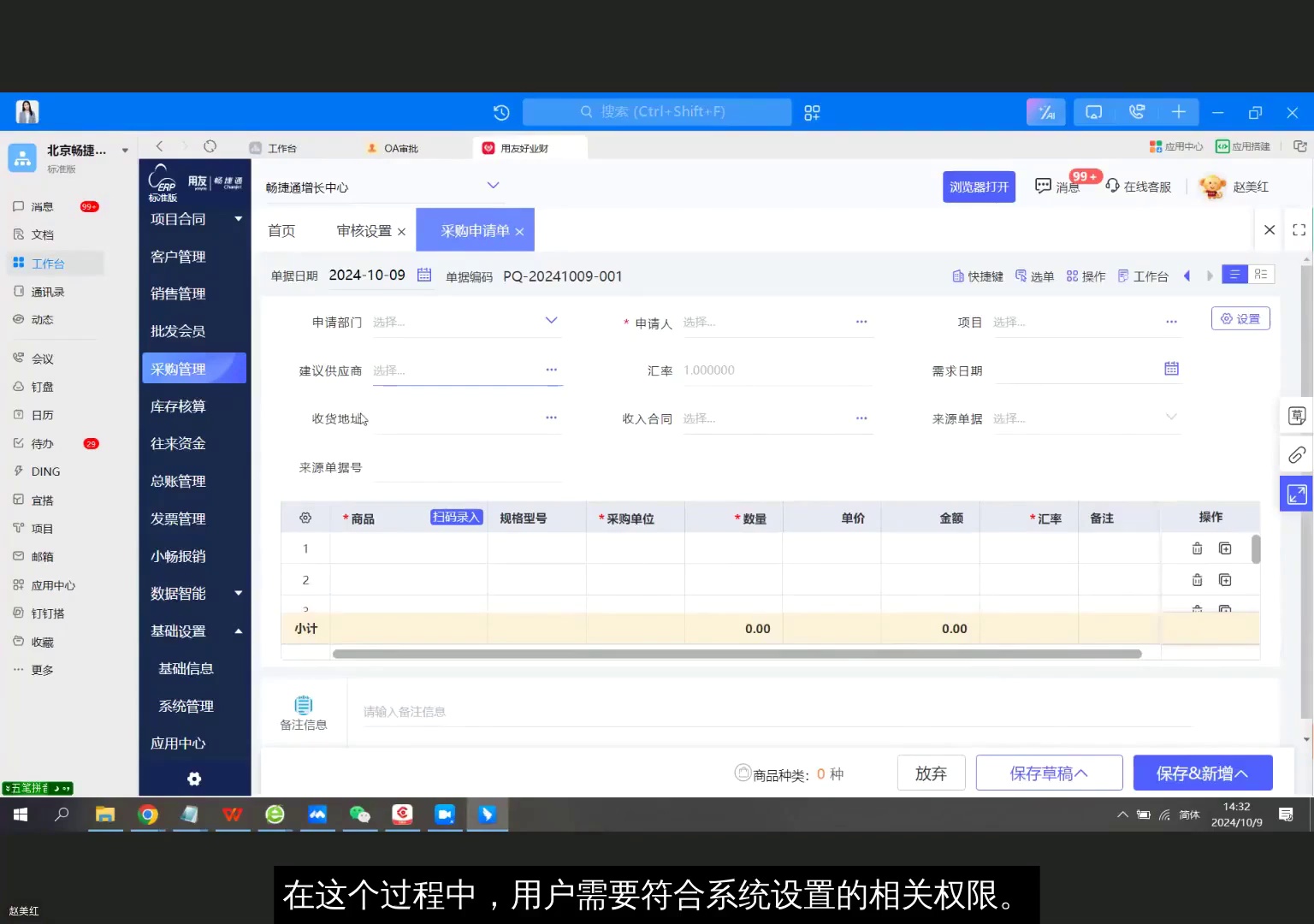Screen dimensions: 1314x924
Task: Copy row 2 using the duplicate icon
Action: 1225,579
